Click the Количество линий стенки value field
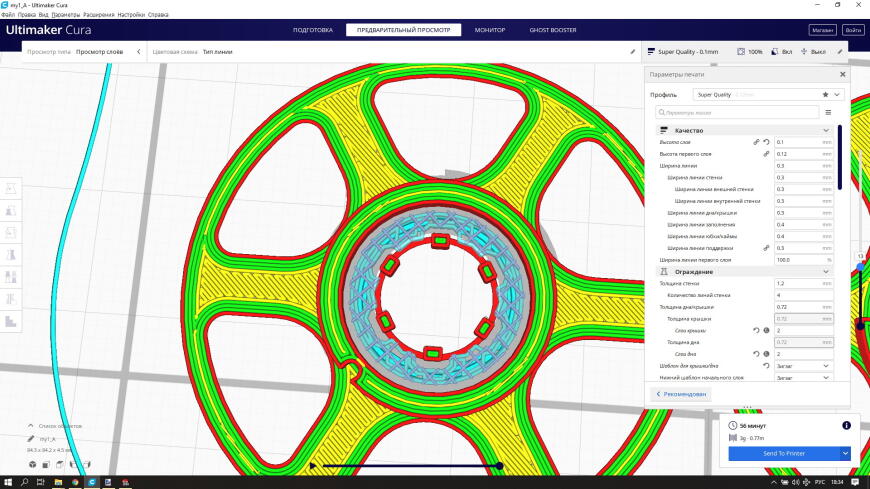The width and height of the screenshot is (870, 489). point(803,295)
